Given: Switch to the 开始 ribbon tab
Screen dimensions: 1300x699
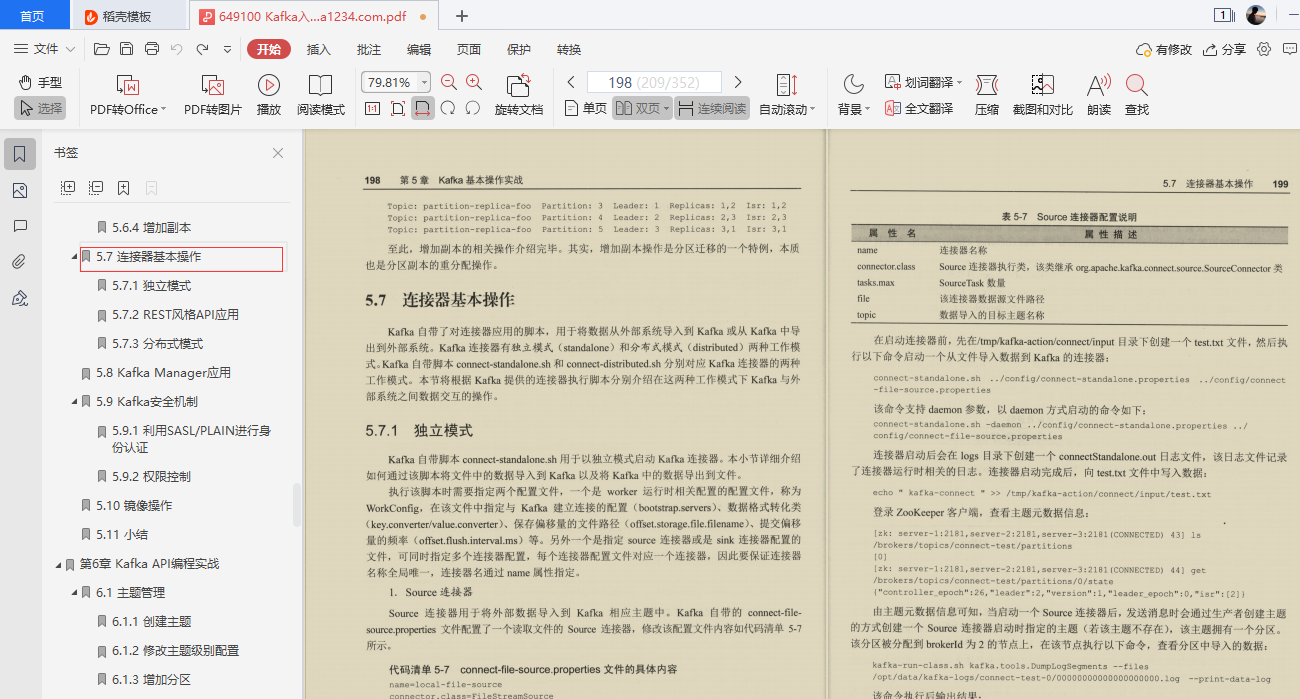Looking at the screenshot, I should tap(269, 49).
